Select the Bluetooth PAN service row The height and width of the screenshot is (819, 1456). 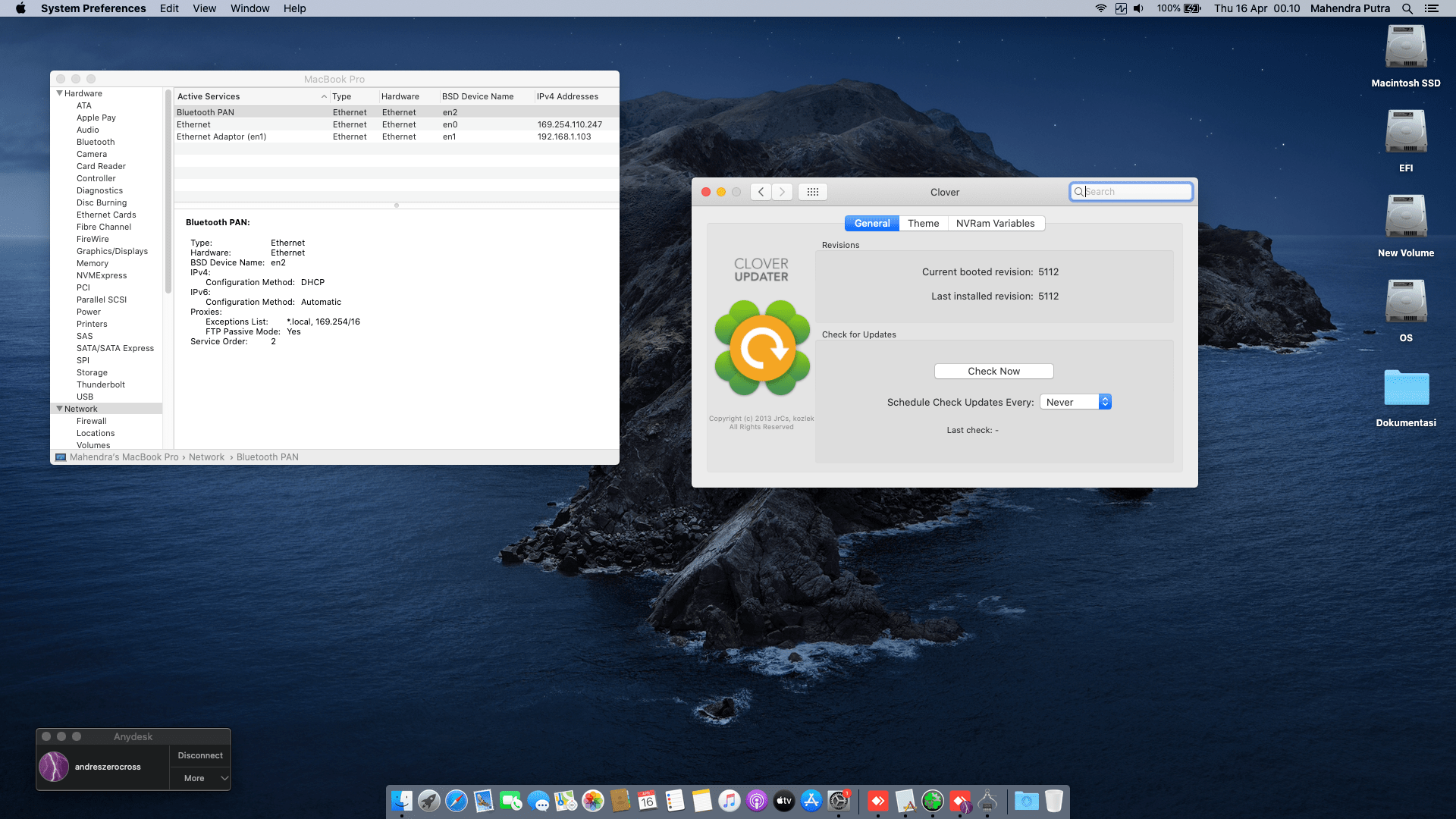[396, 112]
